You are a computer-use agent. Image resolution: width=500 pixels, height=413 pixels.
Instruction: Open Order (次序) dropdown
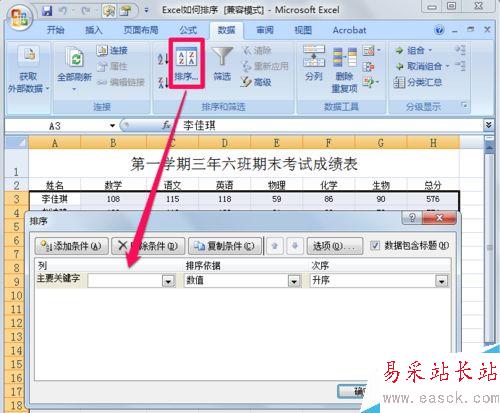pos(442,281)
